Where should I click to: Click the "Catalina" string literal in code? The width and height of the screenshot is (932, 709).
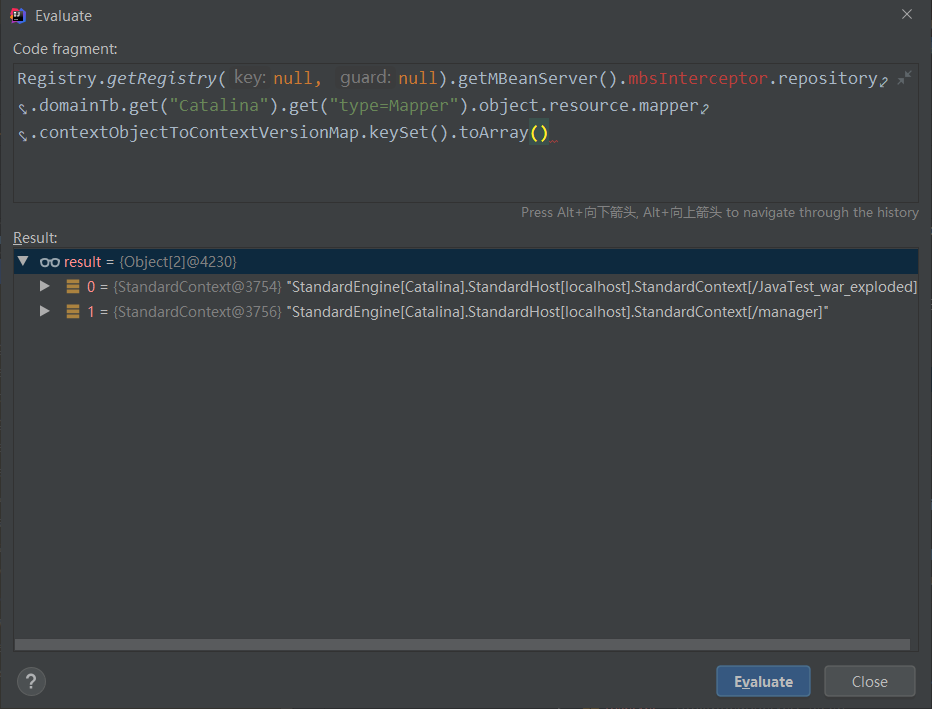coord(219,105)
